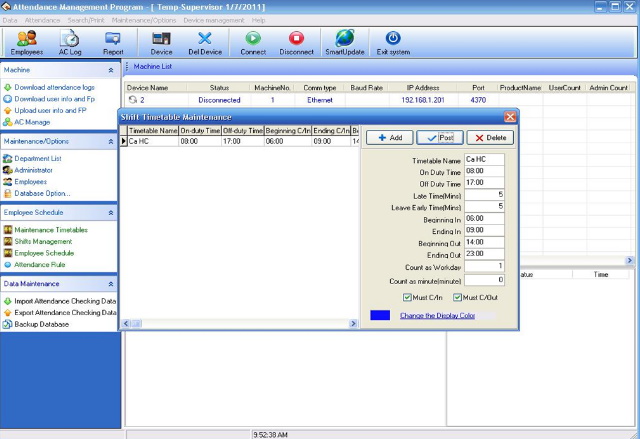Viewport: 640px width, 439px height.
Task: Open the Attendance menu
Action: (x=42, y=20)
